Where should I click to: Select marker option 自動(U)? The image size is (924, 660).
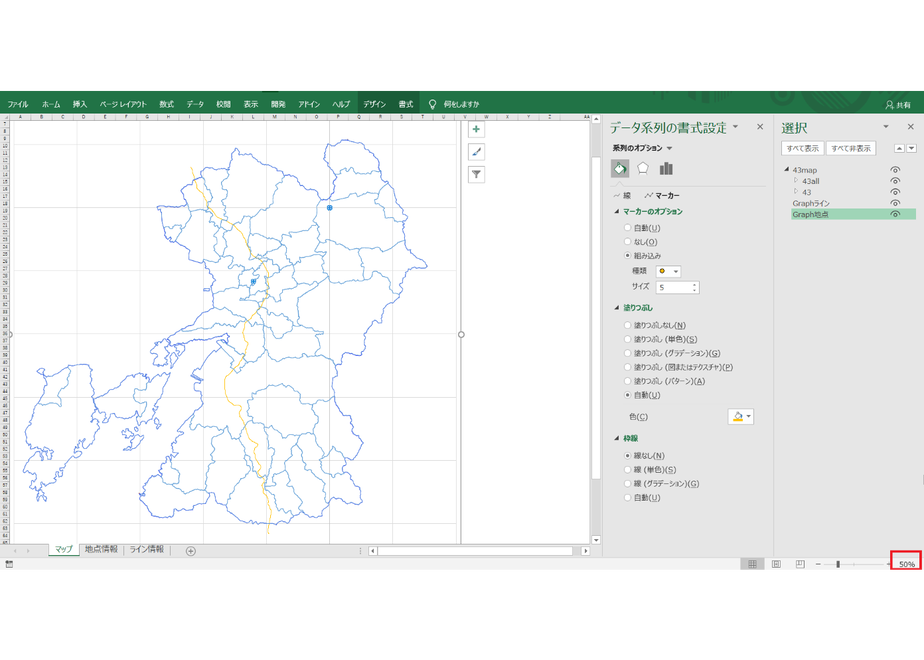[x=628, y=227]
